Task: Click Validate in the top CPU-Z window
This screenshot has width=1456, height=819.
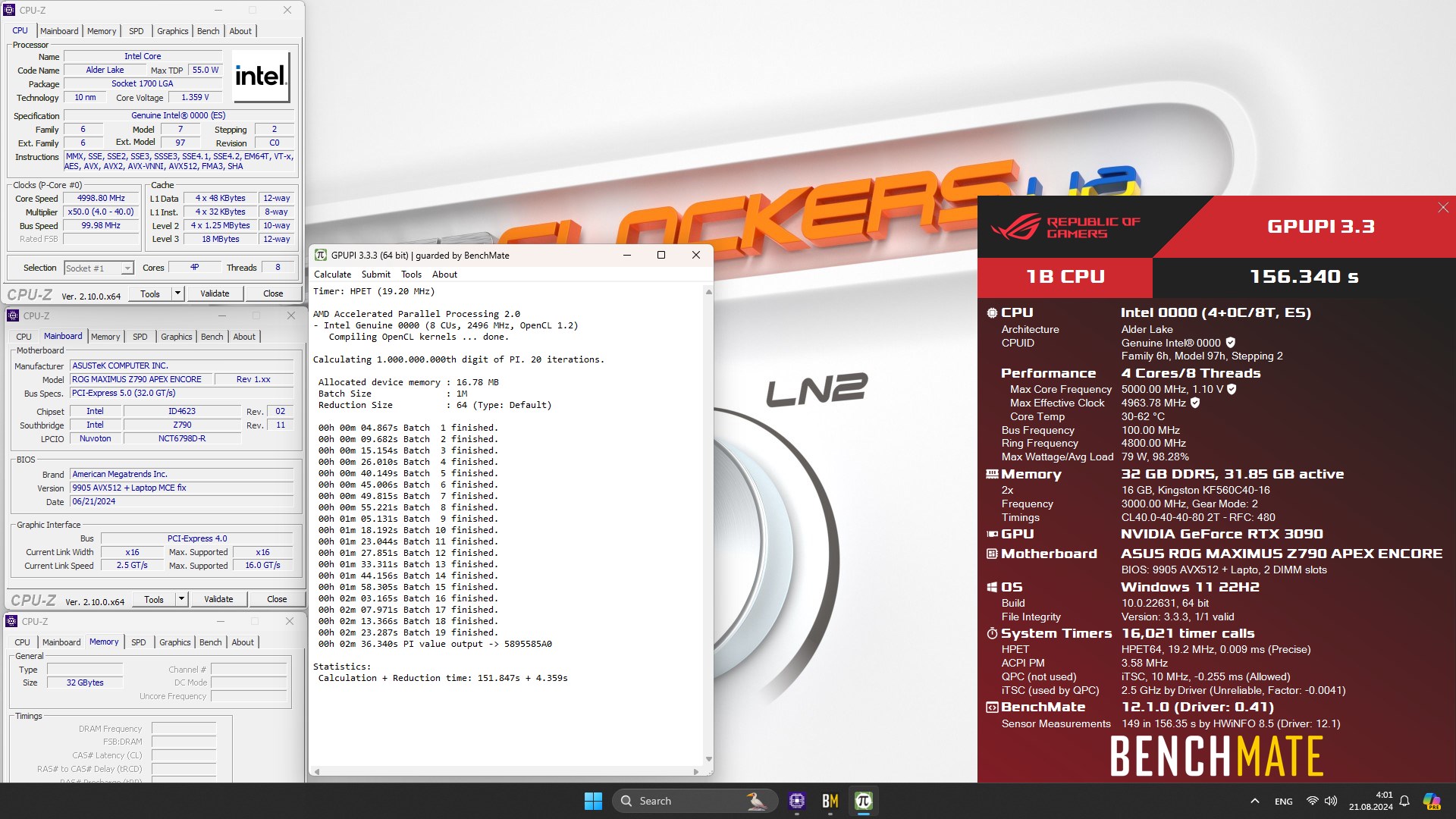Action: click(215, 294)
